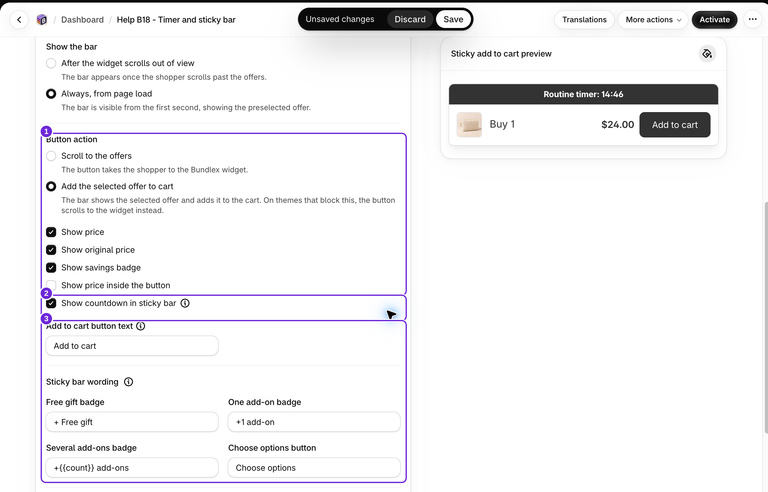Click the $24.00 price in preview
The image size is (768, 492).
click(618, 124)
